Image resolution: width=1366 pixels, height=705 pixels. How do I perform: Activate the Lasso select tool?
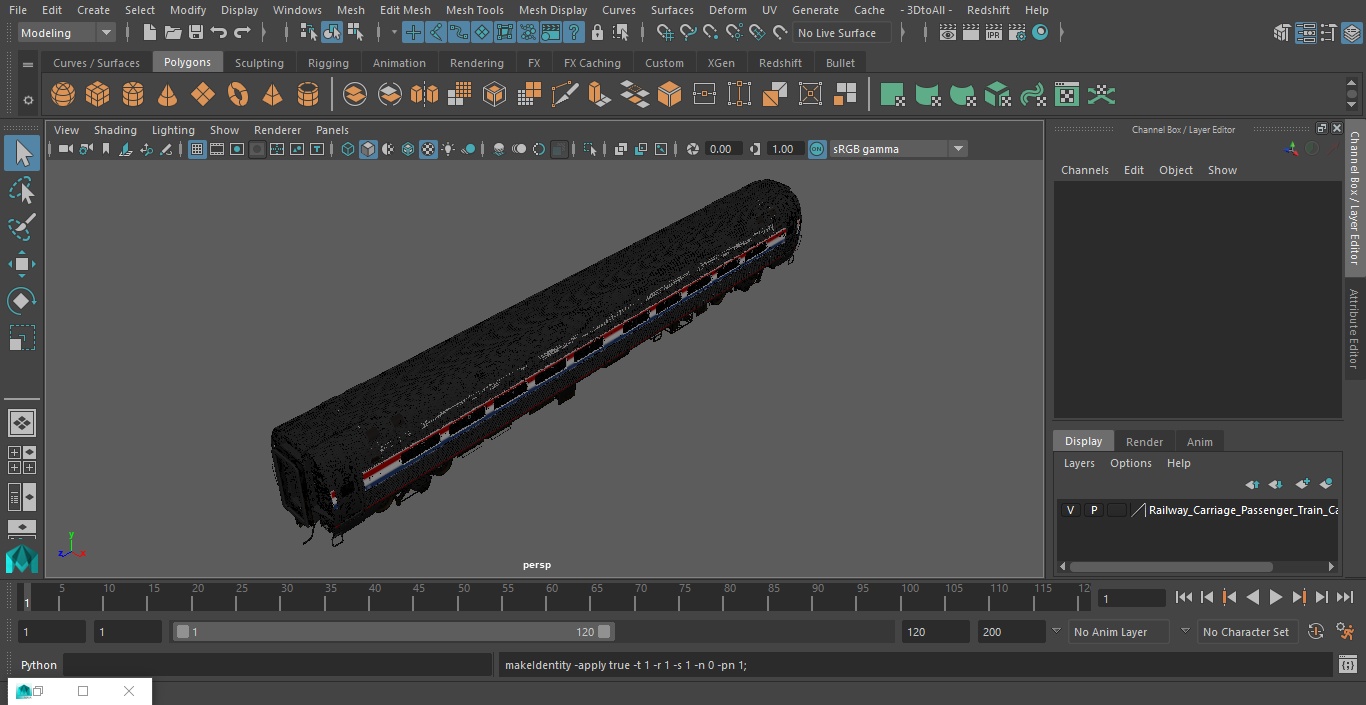21,190
